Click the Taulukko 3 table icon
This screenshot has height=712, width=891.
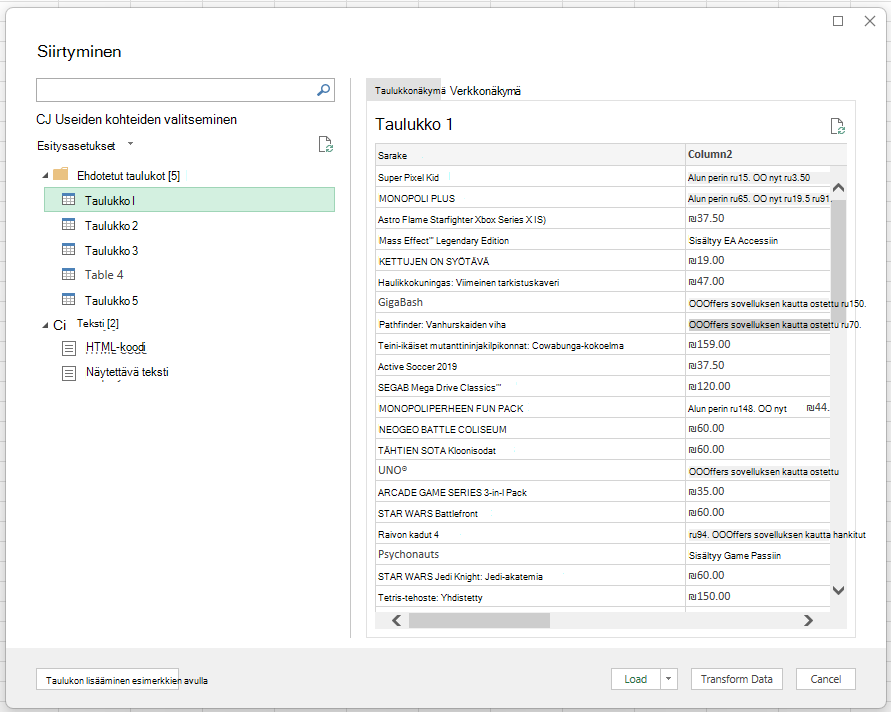point(68,249)
